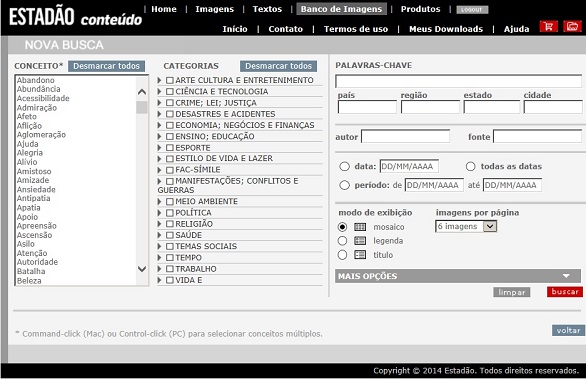Select 'Abandono' in the concept list
Image resolution: width=586 pixels, height=379 pixels.
click(x=36, y=80)
